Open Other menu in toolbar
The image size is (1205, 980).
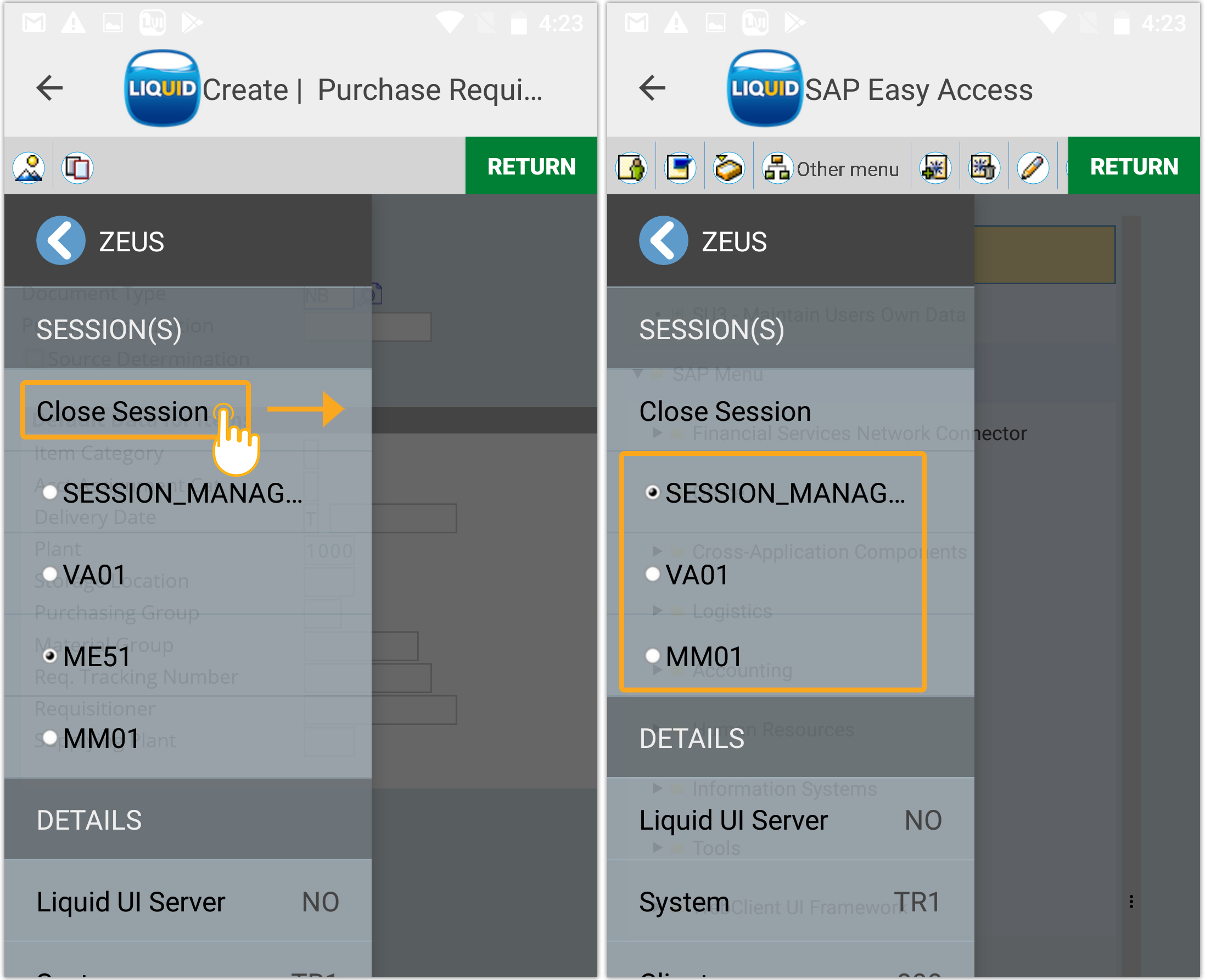[x=831, y=169]
